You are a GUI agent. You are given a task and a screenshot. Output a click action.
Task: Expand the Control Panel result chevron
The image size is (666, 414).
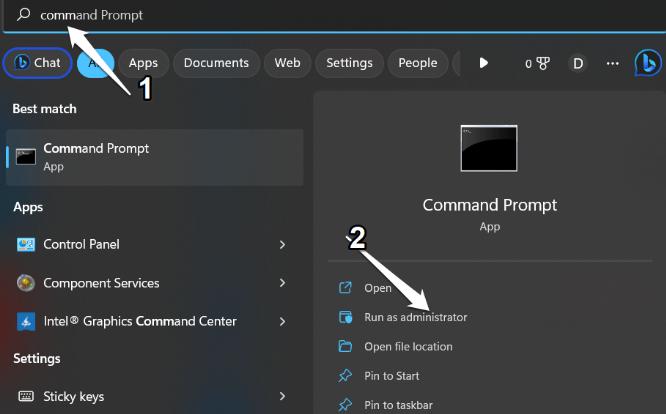tap(283, 245)
